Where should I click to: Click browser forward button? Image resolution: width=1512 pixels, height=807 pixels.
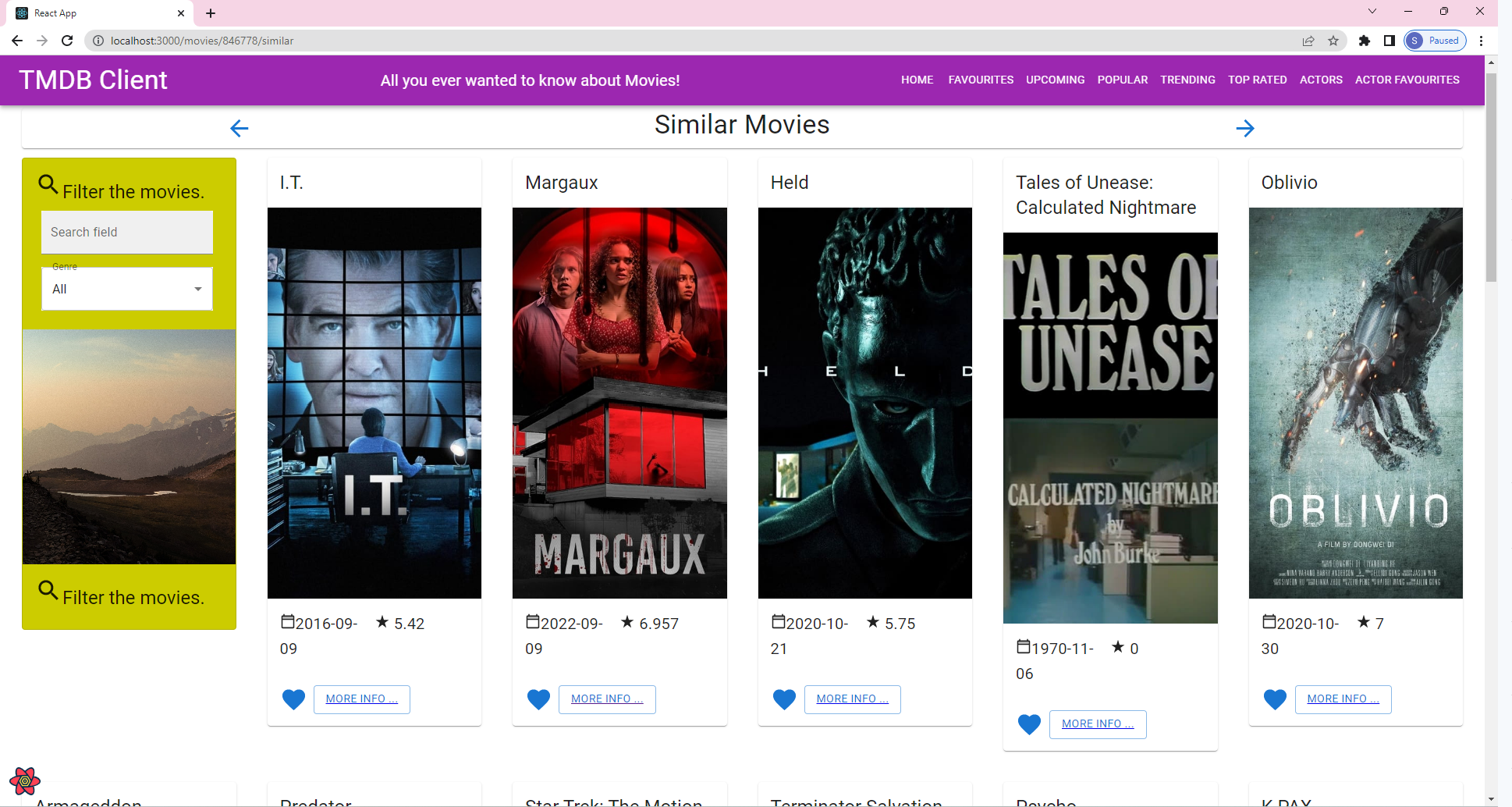42,41
